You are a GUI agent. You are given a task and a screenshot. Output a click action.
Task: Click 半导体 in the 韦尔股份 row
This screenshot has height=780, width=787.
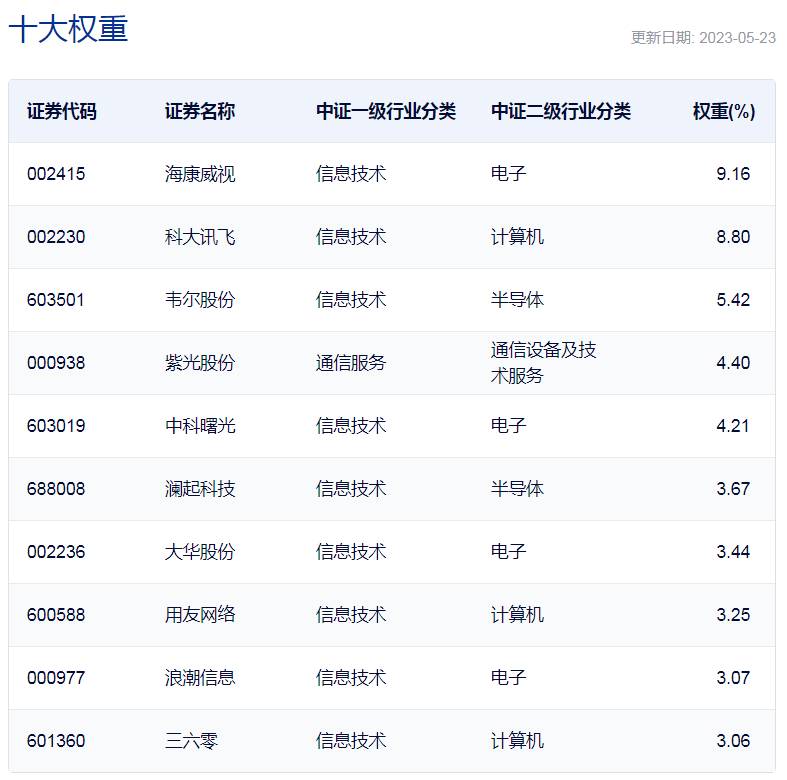517,300
